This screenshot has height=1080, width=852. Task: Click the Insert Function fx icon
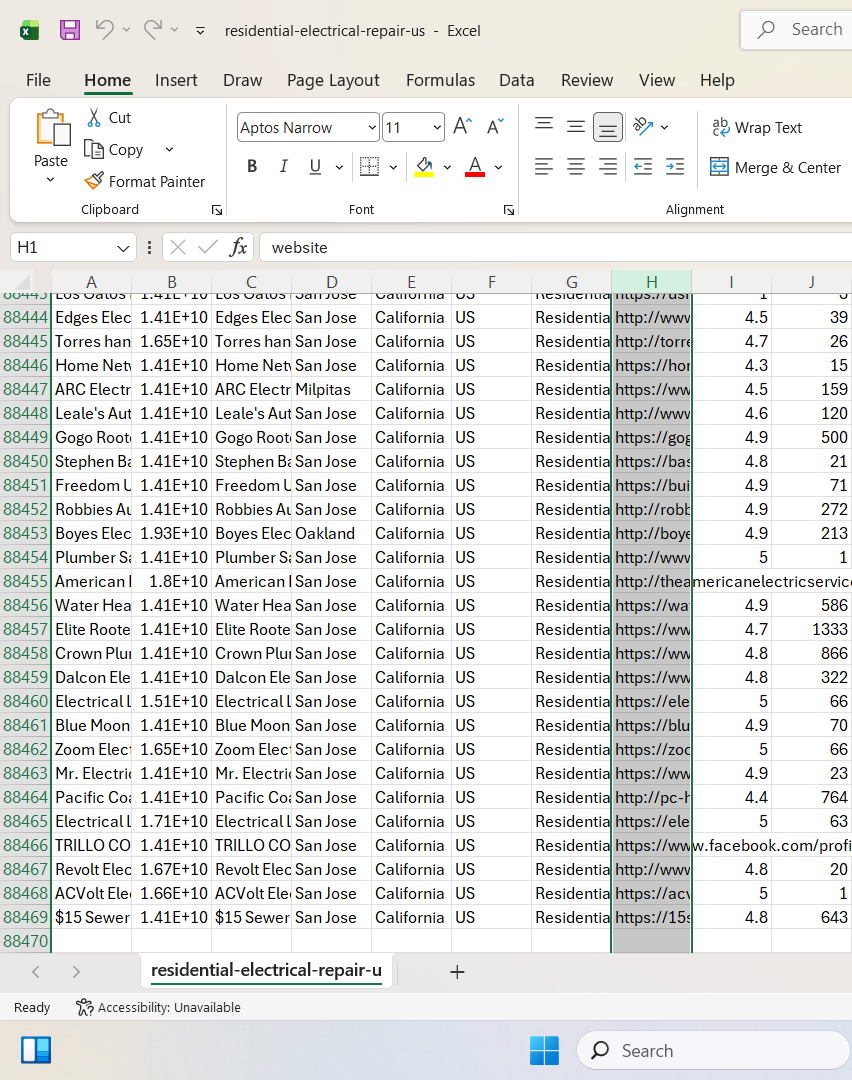tap(238, 247)
